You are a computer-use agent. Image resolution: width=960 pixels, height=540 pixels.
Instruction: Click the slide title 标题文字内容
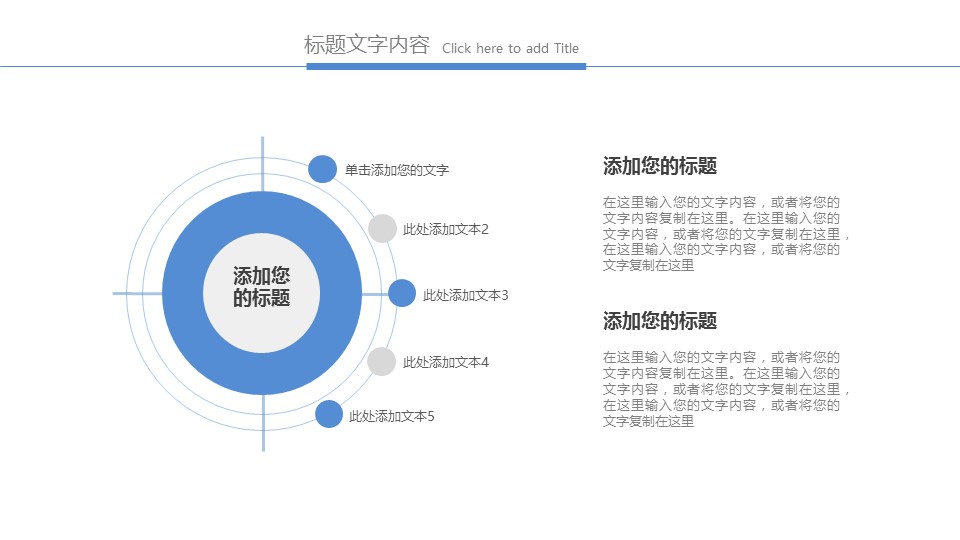point(366,45)
